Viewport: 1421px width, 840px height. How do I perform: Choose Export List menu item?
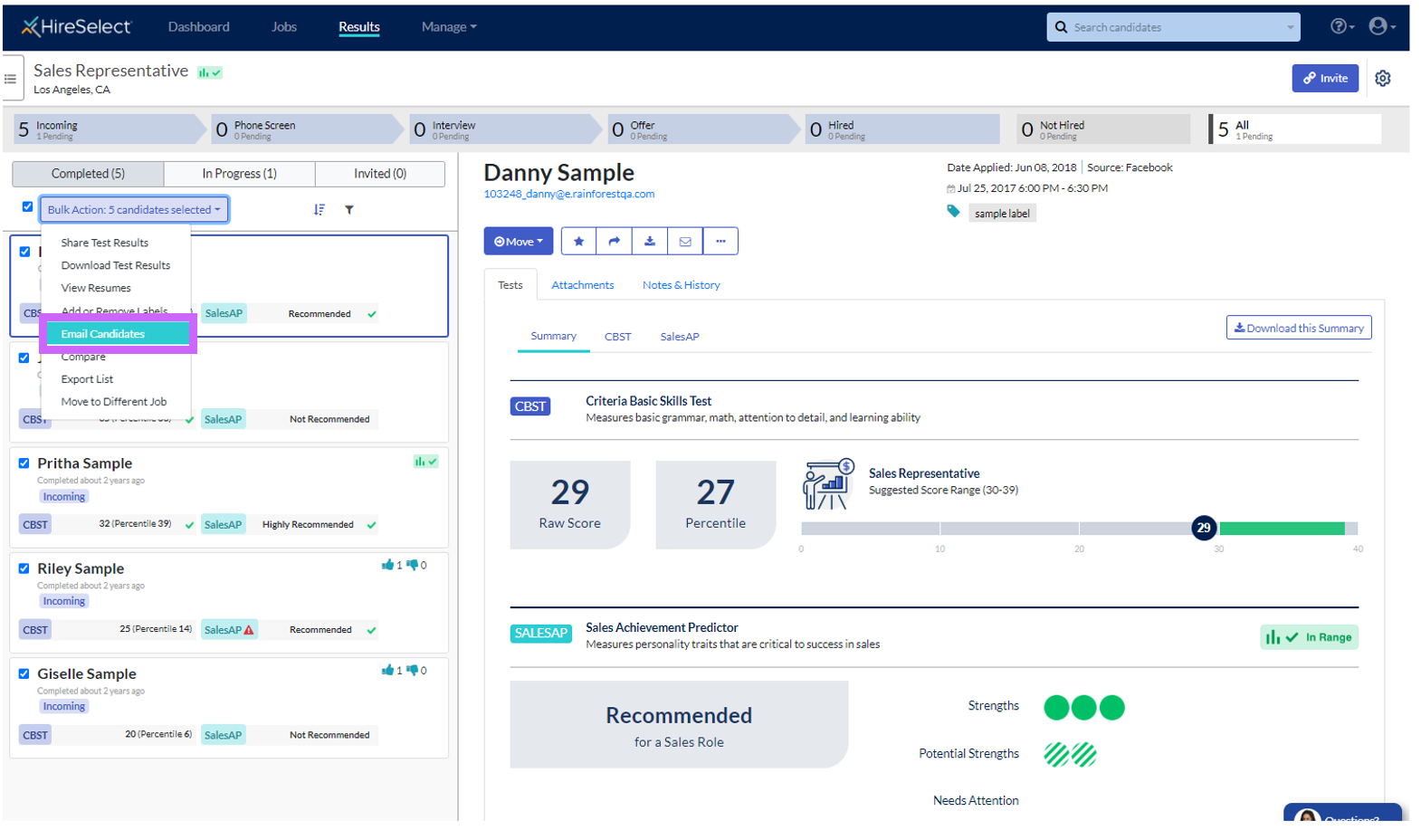(x=87, y=379)
